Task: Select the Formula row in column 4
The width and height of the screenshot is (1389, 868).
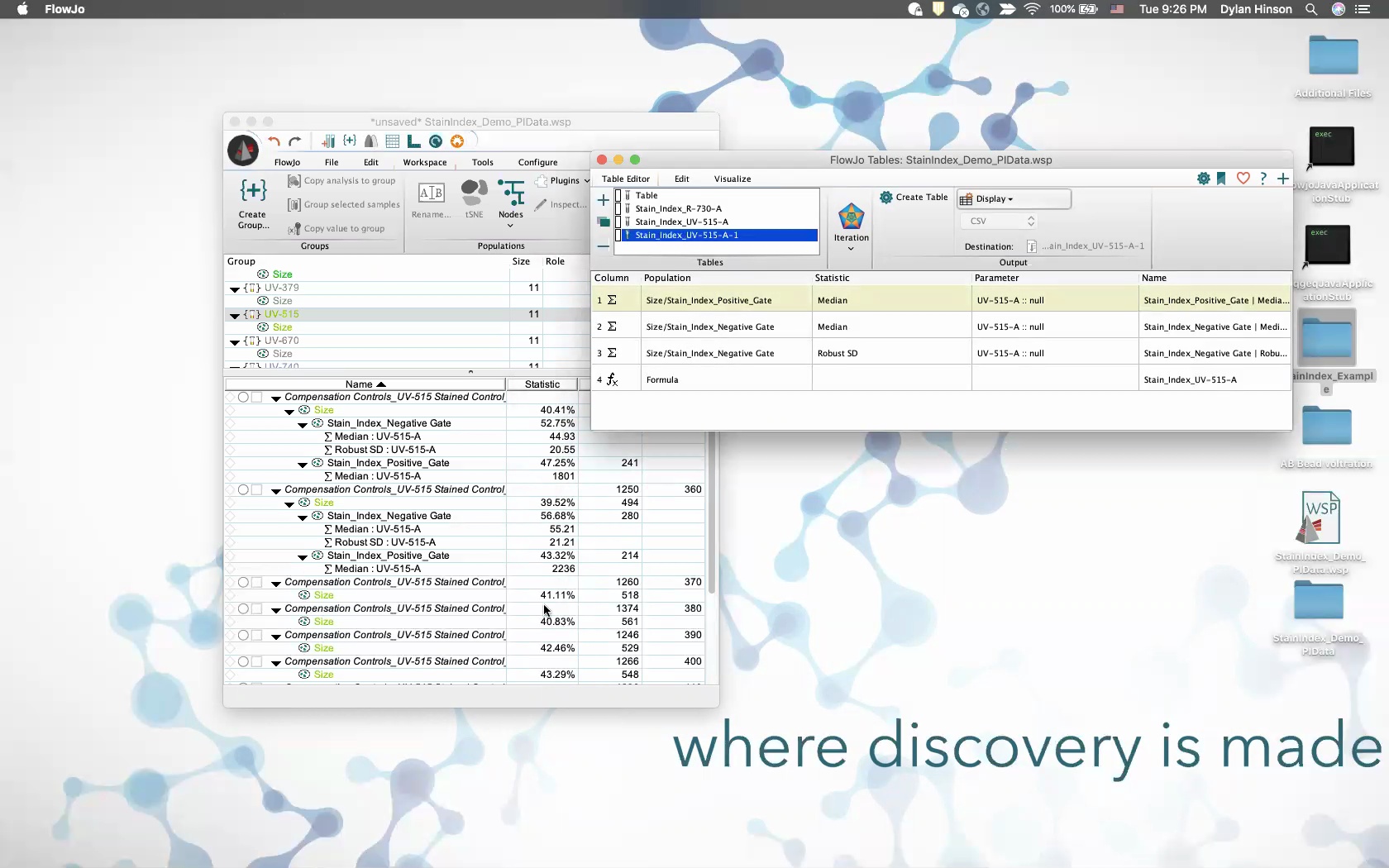Action: pyautogui.click(x=661, y=380)
